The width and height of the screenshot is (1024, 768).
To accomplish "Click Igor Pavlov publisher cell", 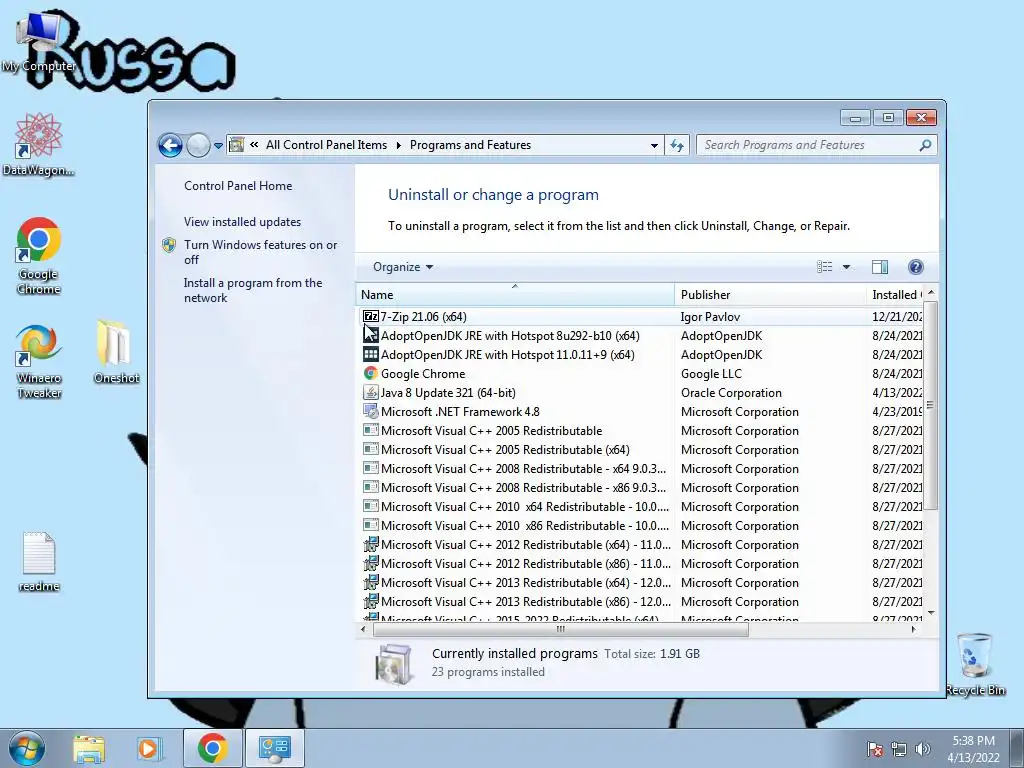I will pos(710,317).
